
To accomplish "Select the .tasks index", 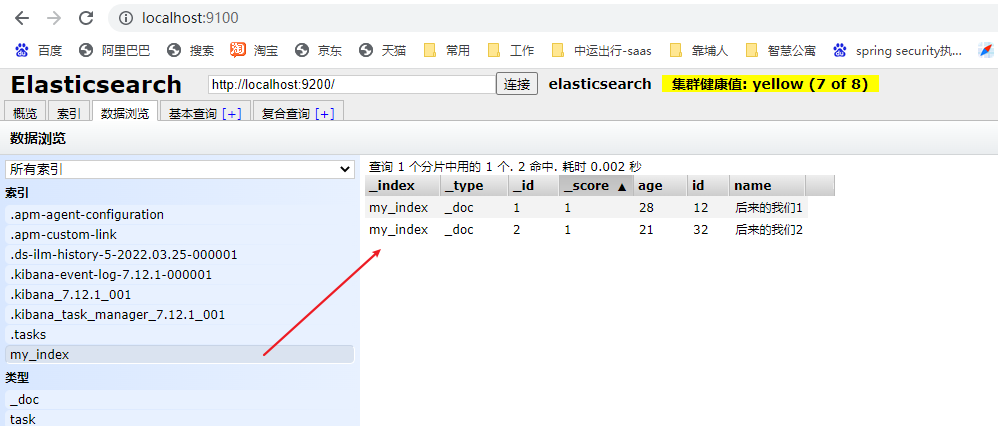I will point(179,334).
